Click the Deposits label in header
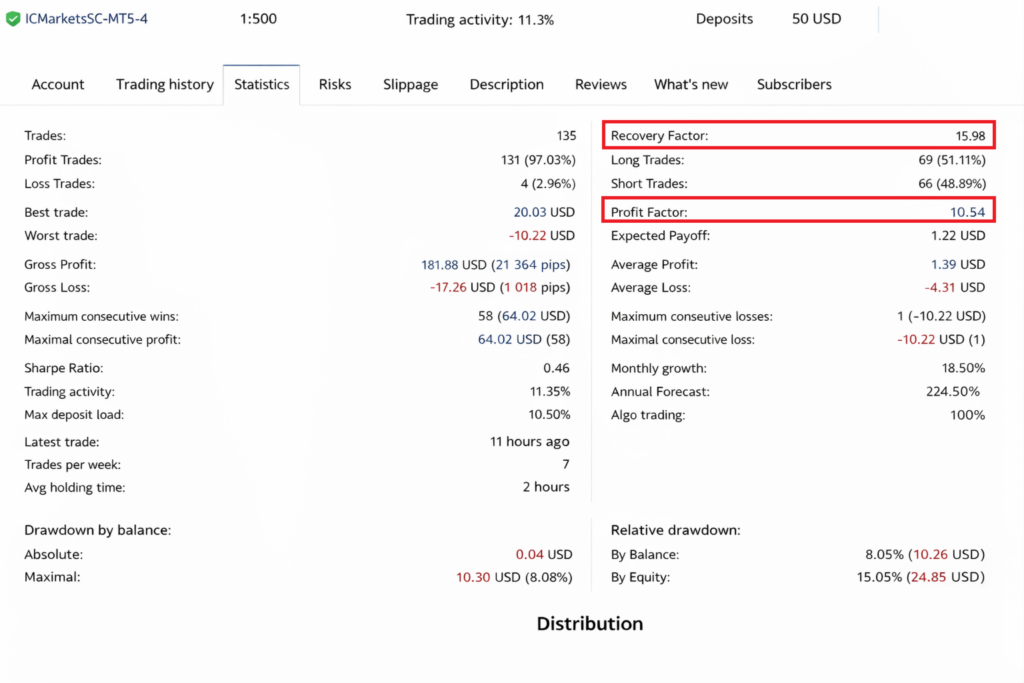 (x=724, y=19)
